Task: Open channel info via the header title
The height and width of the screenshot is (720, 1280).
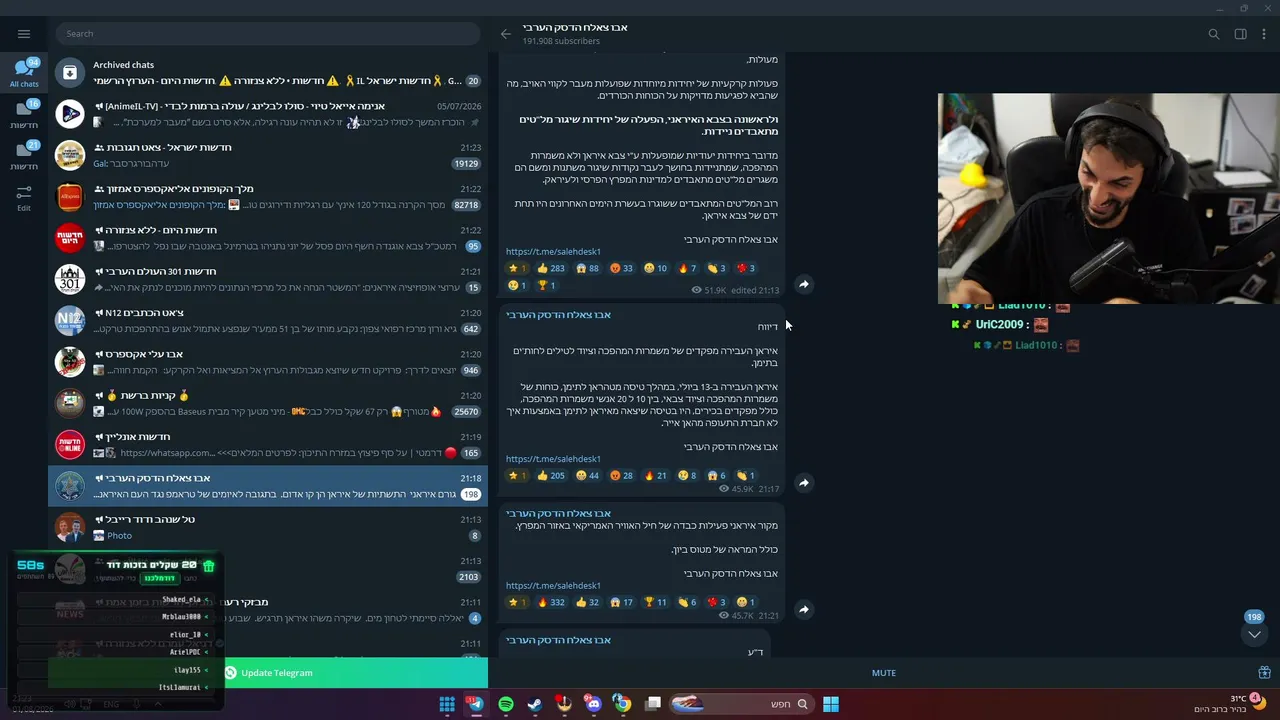Action: pos(575,27)
